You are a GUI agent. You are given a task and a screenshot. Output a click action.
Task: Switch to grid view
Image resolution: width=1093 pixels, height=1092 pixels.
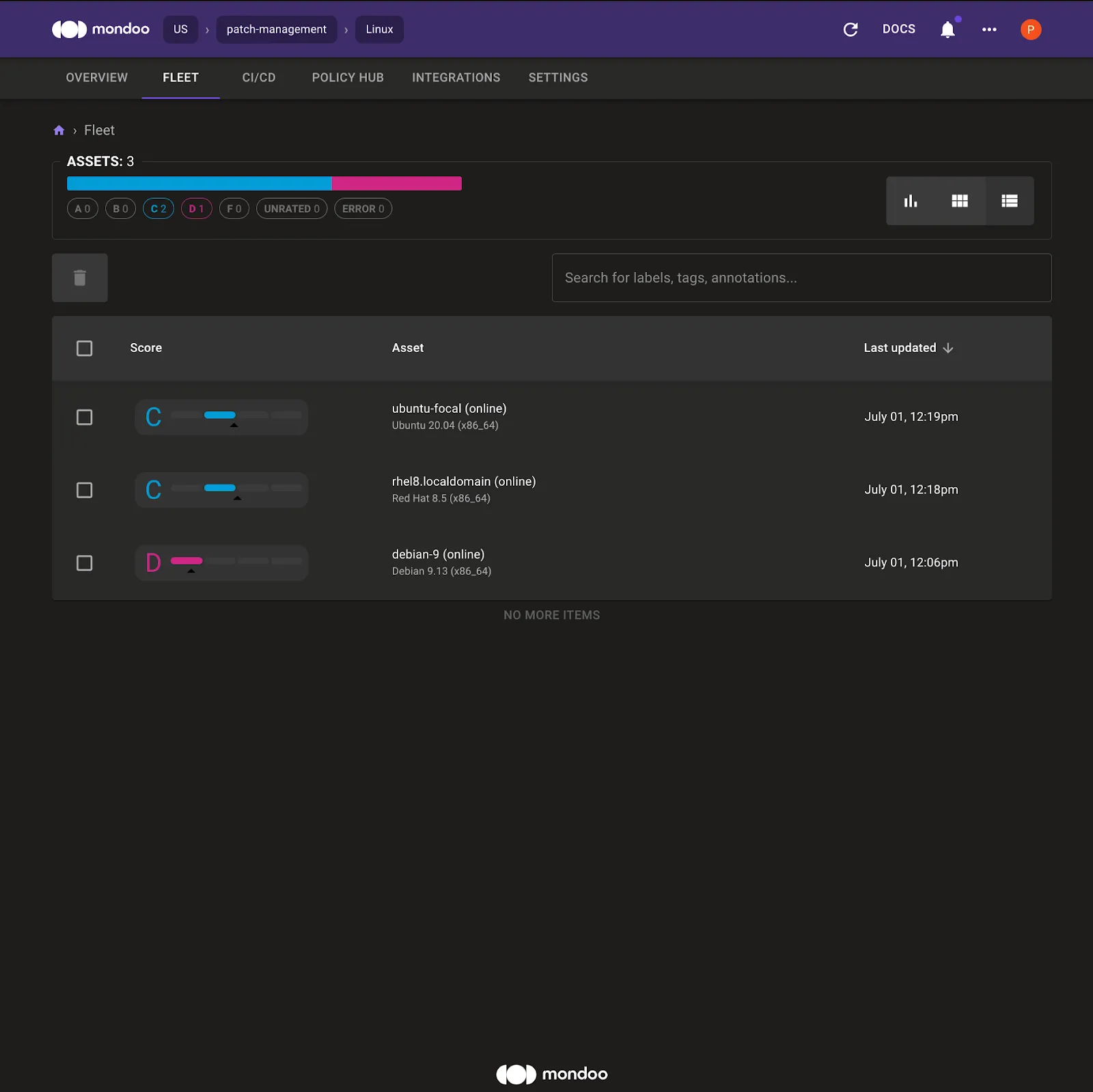coord(960,201)
